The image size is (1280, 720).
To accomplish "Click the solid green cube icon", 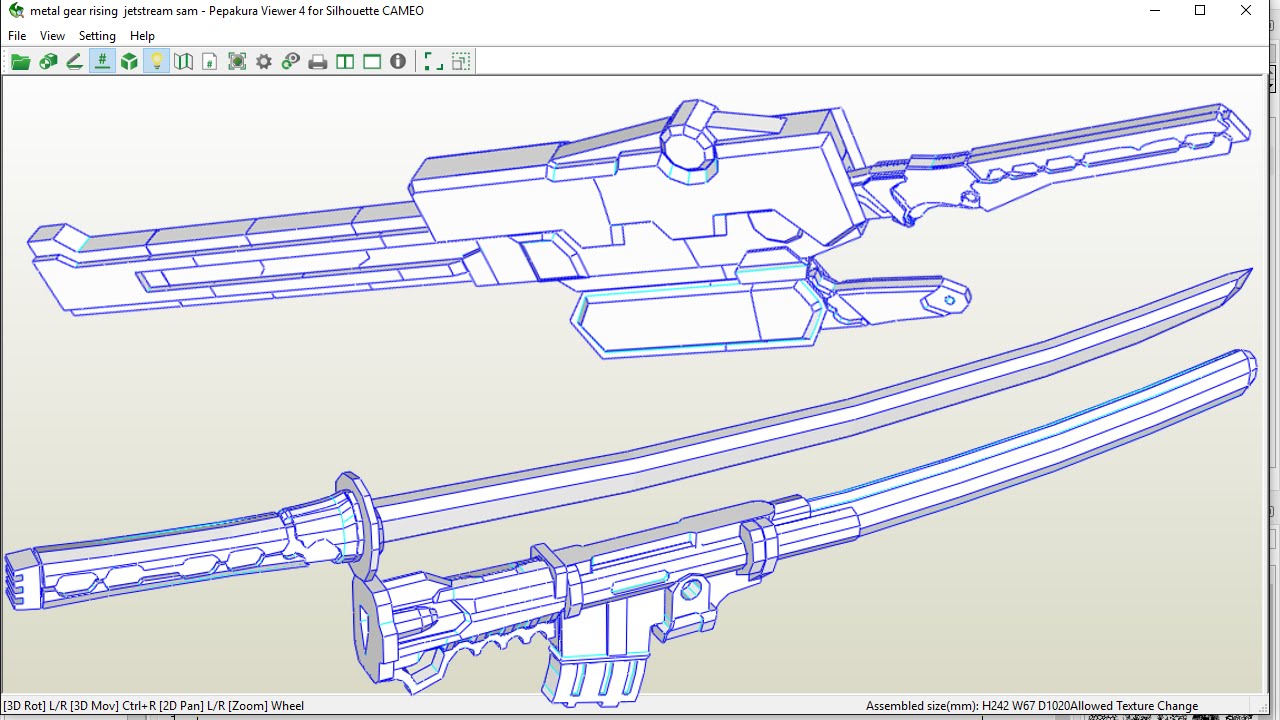I will pyautogui.click(x=129, y=62).
